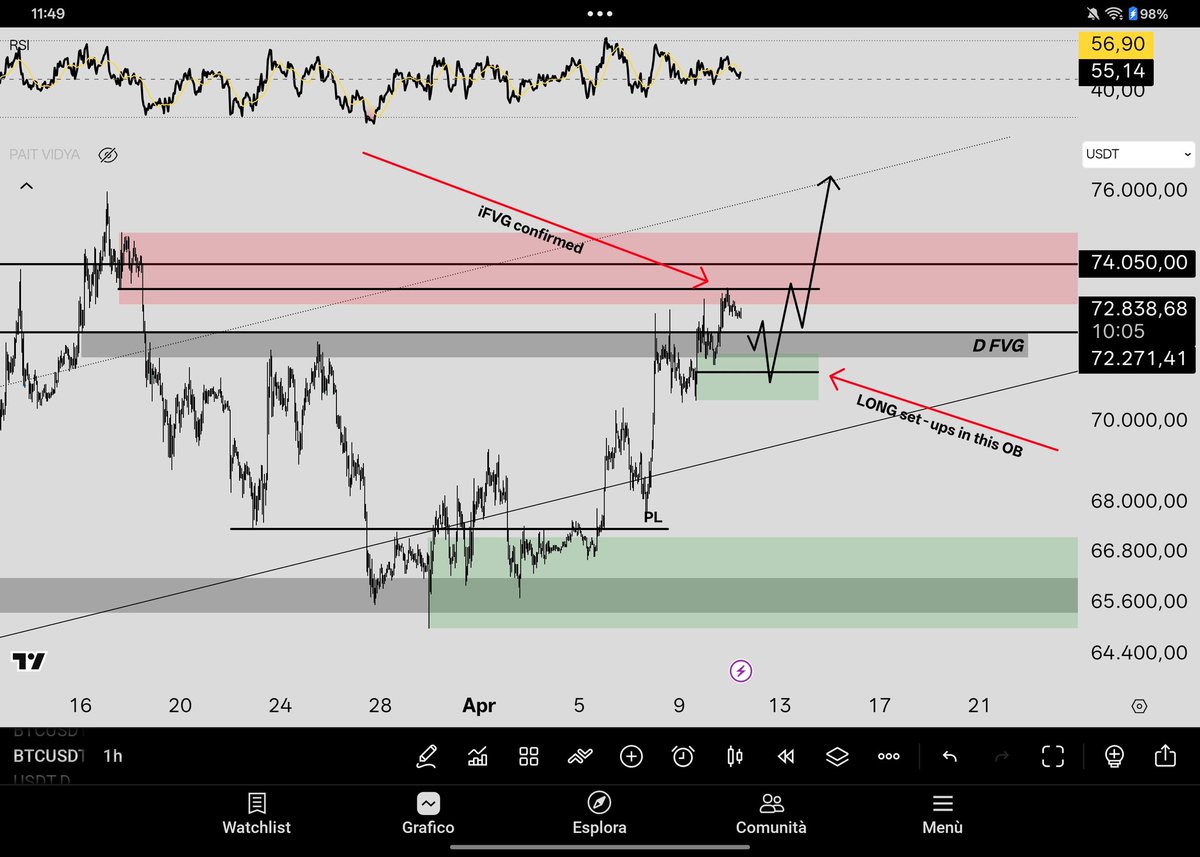The image size is (1200, 857).
Task: Tap the circled plus compare icon
Action: (631, 756)
